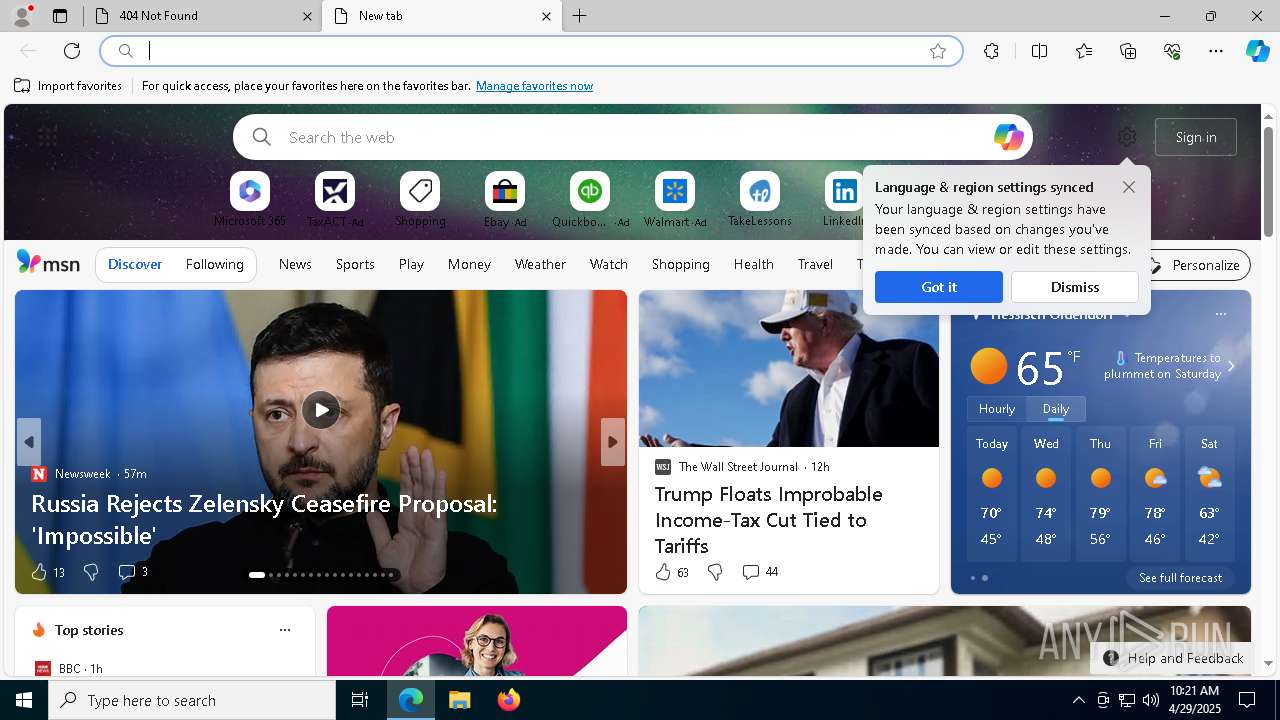Click Copilot icon in web search box
The image size is (1280, 720).
[x=1008, y=137]
